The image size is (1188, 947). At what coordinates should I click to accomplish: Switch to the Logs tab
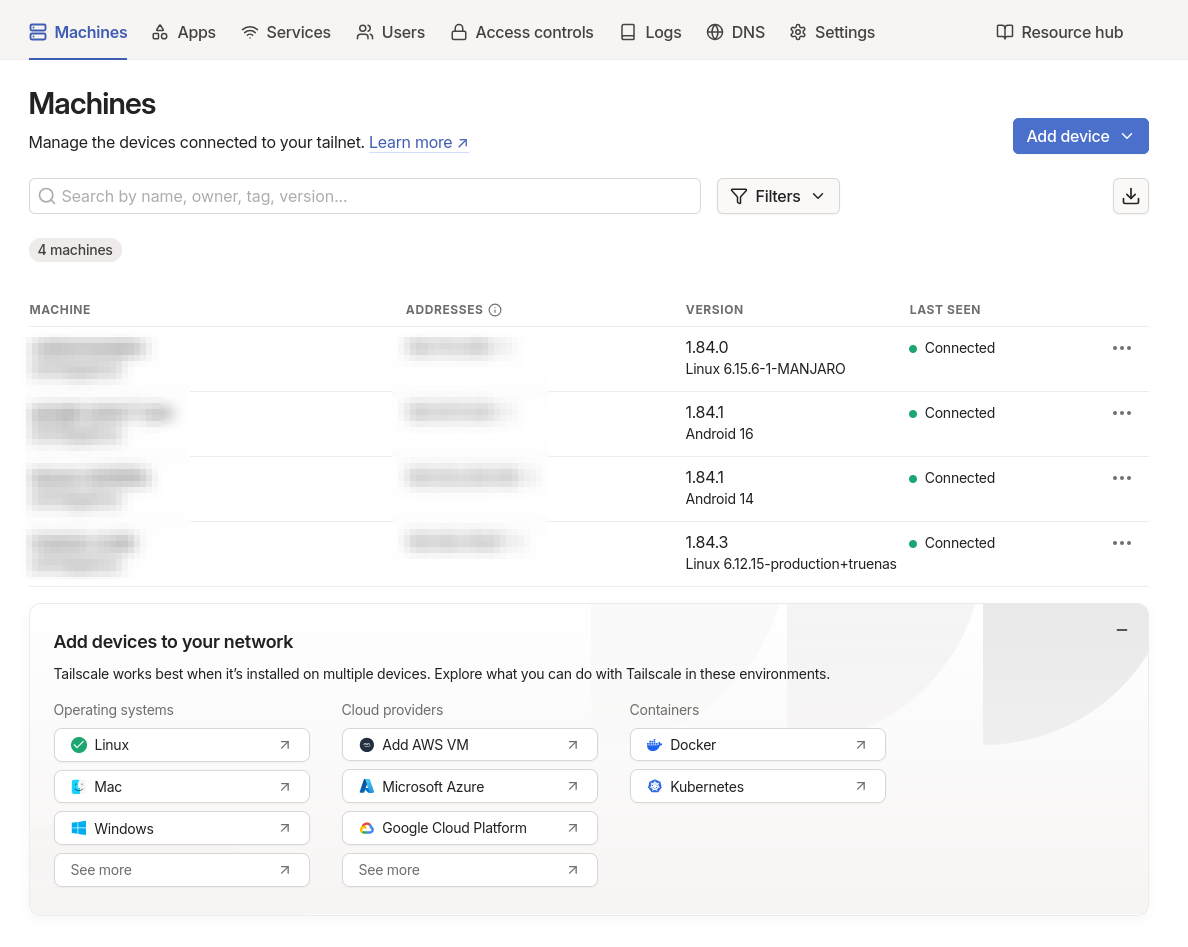coord(651,33)
